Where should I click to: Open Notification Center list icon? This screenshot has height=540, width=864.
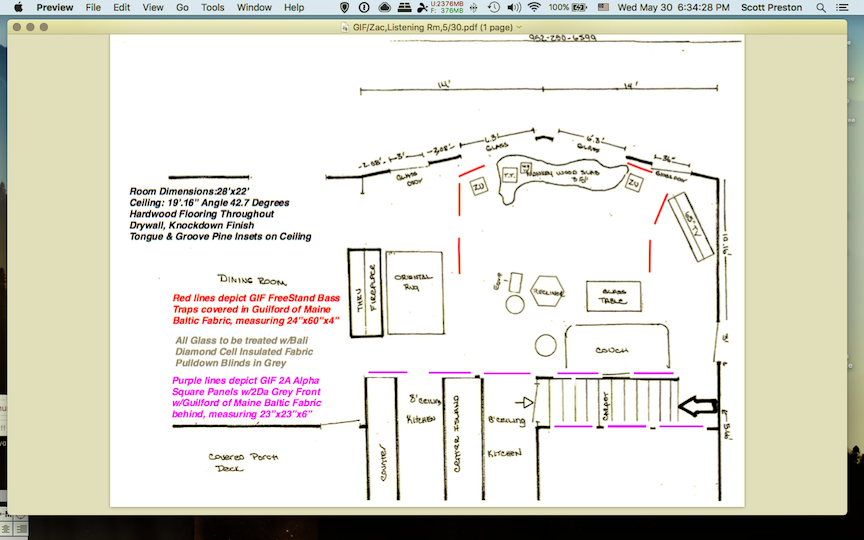[x=842, y=7]
